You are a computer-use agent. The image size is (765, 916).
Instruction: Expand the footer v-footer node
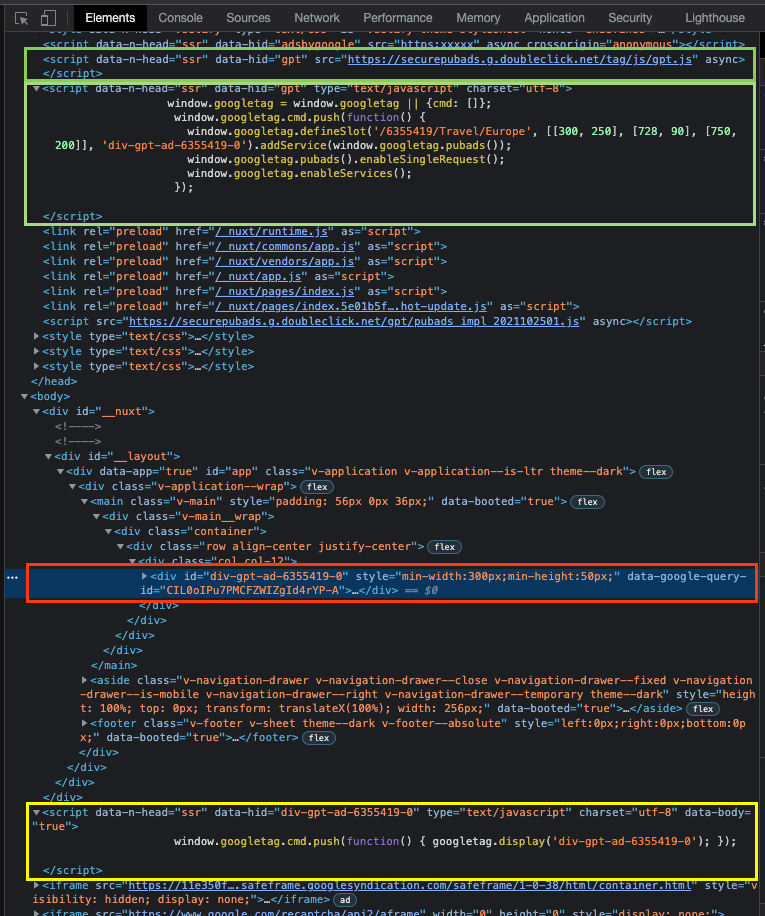pos(85,724)
